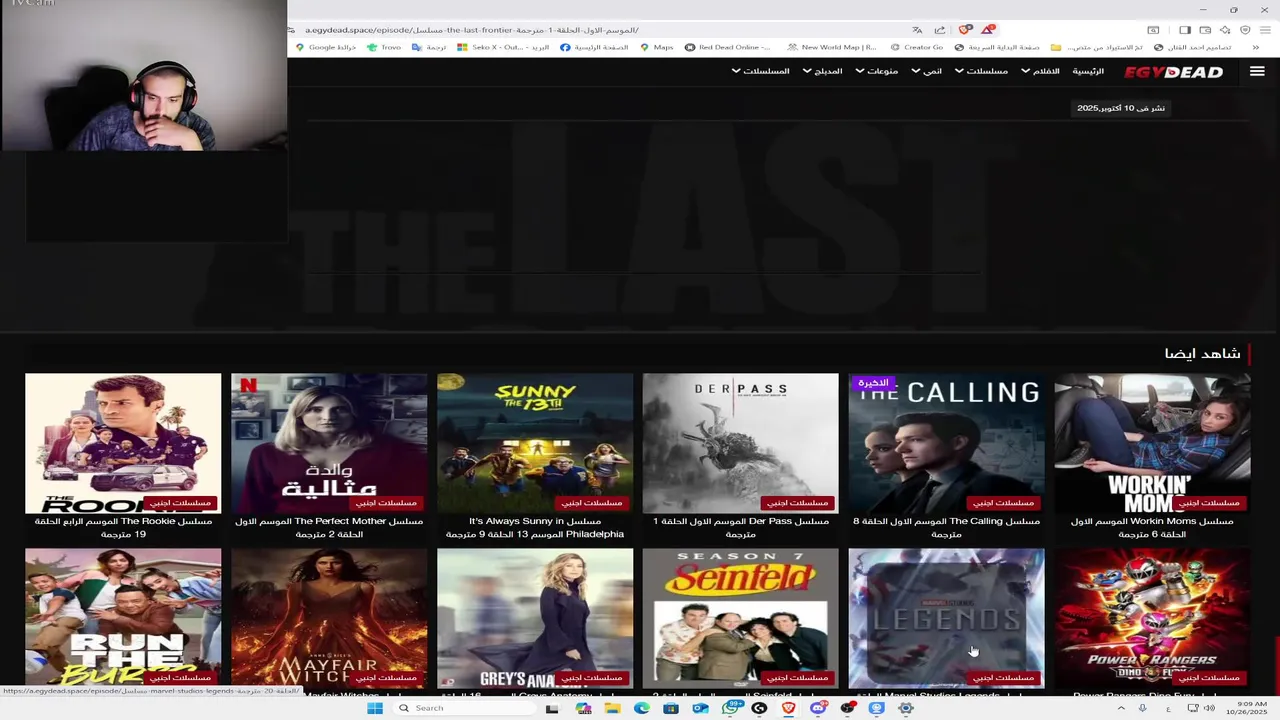Image resolution: width=1280 pixels, height=720 pixels.
Task: Open the Brave Shields lion icon
Action: click(965, 30)
